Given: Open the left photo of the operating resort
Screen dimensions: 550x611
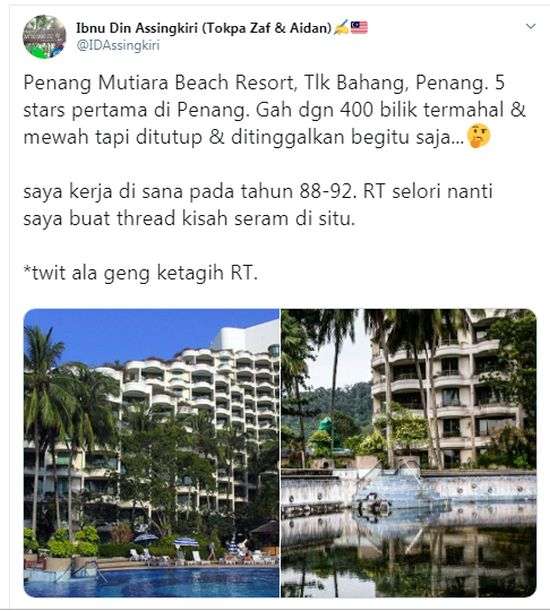Looking at the screenshot, I should pos(152,453).
